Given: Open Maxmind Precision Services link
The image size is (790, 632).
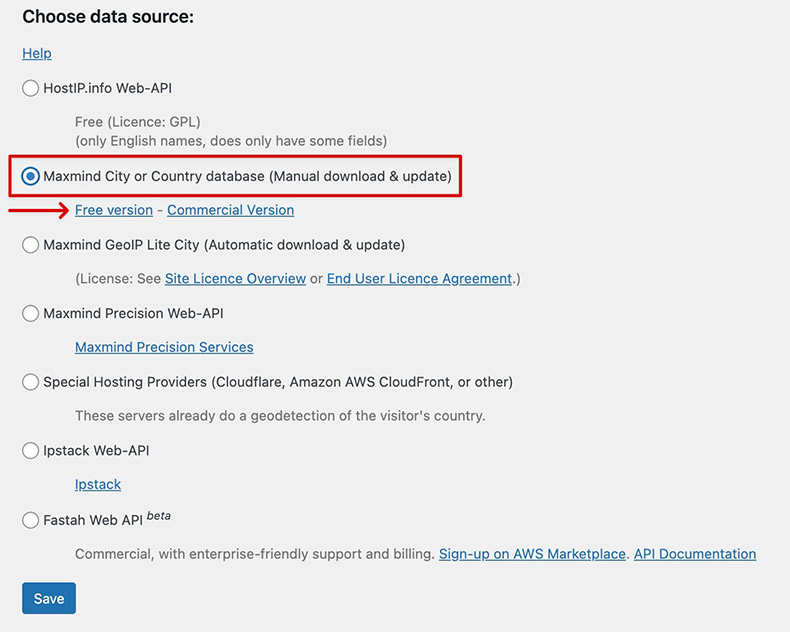Looking at the screenshot, I should pos(164,347).
